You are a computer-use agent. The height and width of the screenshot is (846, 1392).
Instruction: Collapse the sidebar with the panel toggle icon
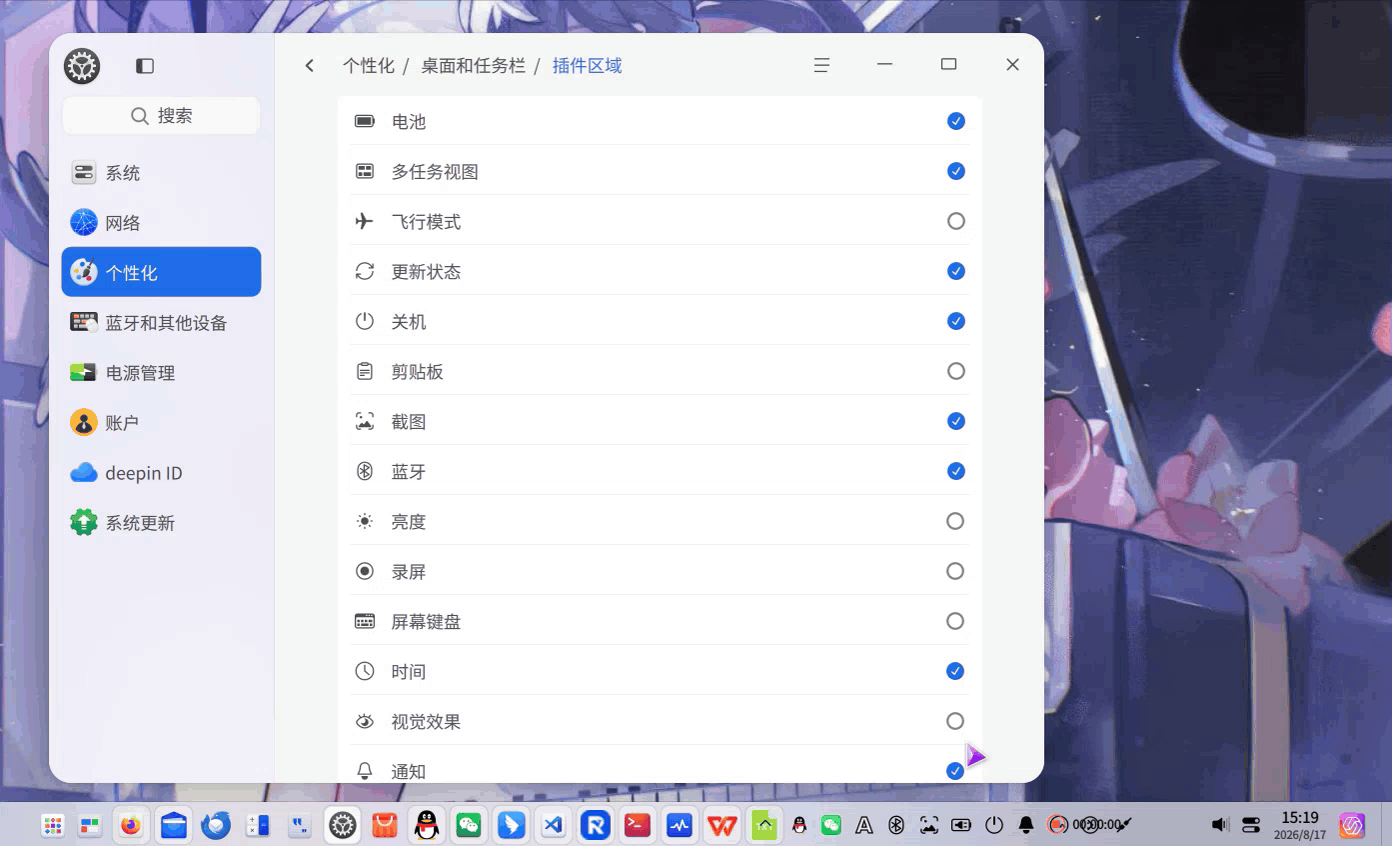coord(145,66)
